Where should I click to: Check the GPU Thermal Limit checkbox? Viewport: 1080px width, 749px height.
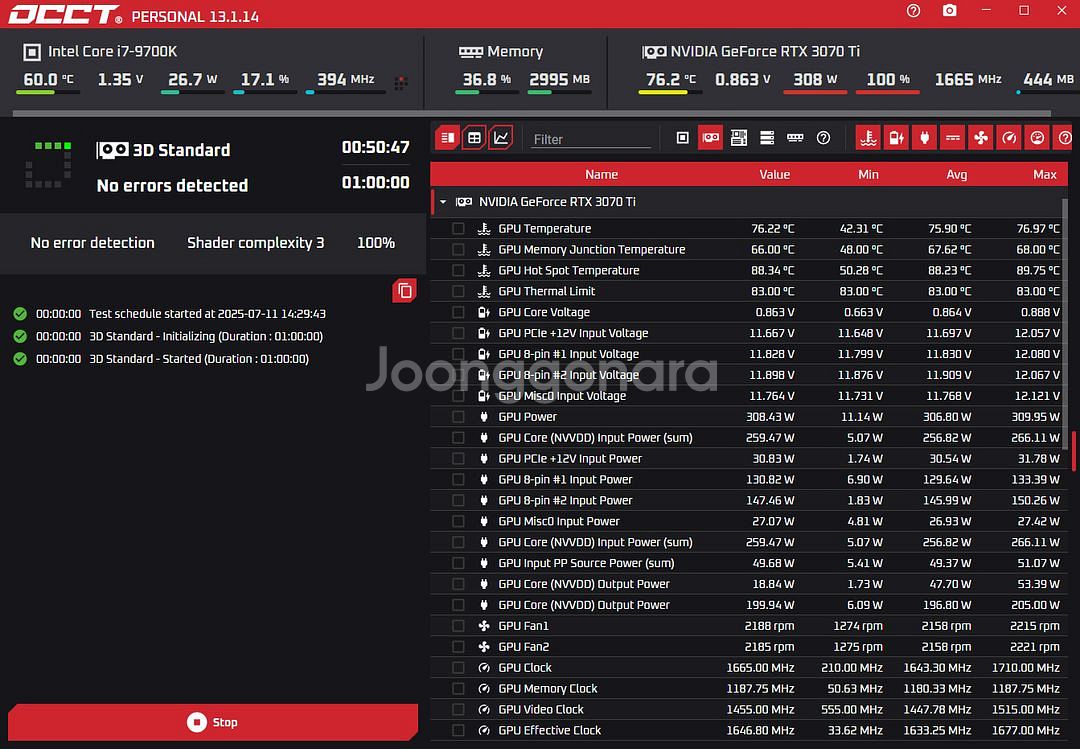click(458, 291)
